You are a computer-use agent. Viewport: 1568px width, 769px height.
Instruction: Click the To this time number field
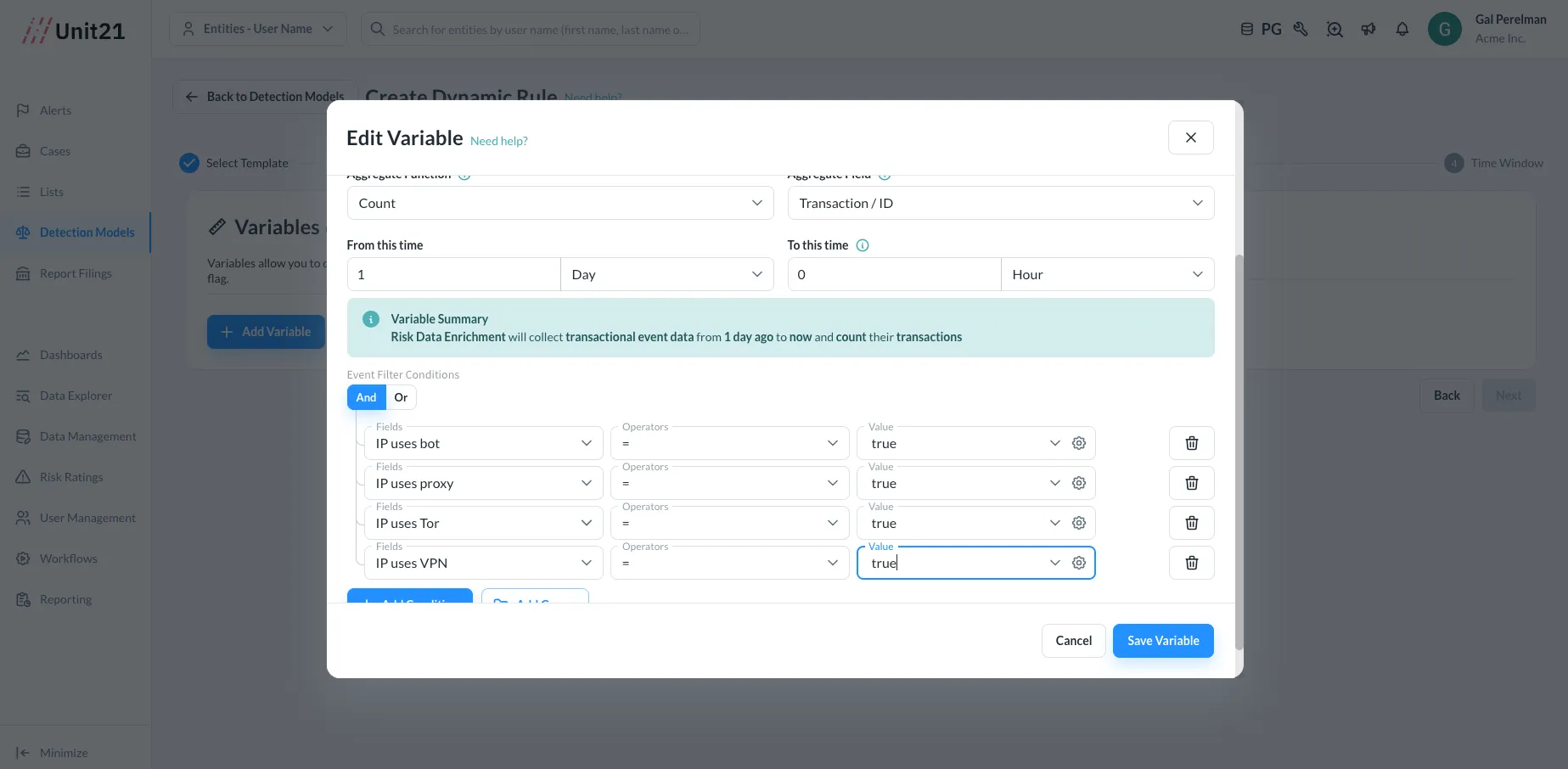pos(894,274)
